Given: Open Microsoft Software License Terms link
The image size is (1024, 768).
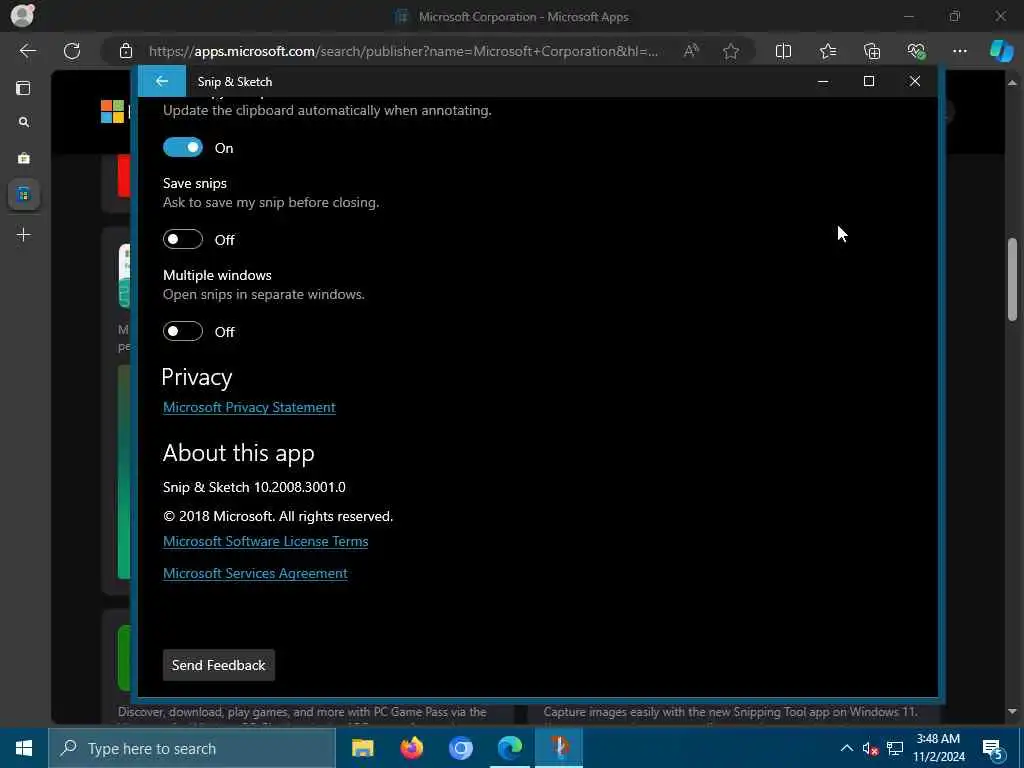Looking at the screenshot, I should (x=265, y=541).
